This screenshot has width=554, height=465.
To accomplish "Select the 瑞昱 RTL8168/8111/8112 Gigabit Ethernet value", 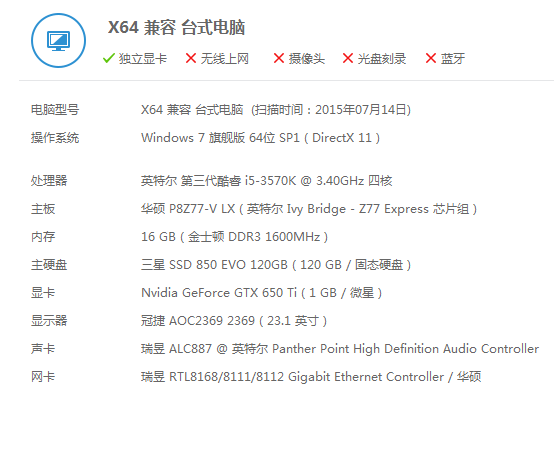I will pos(311,377).
